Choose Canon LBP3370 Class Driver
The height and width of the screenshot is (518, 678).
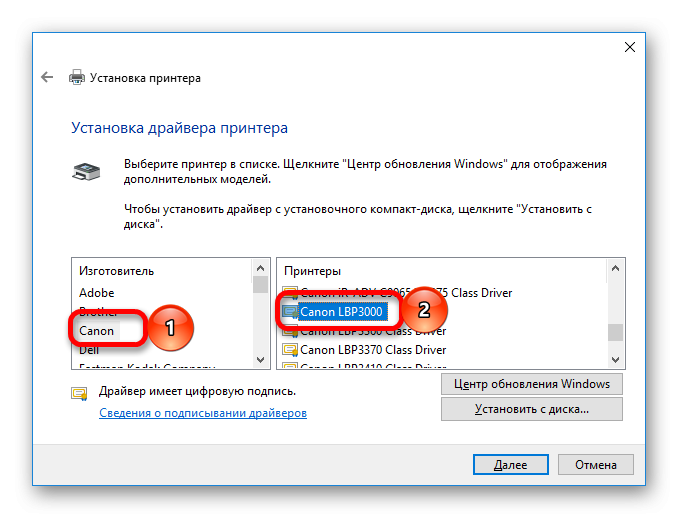coord(373,350)
